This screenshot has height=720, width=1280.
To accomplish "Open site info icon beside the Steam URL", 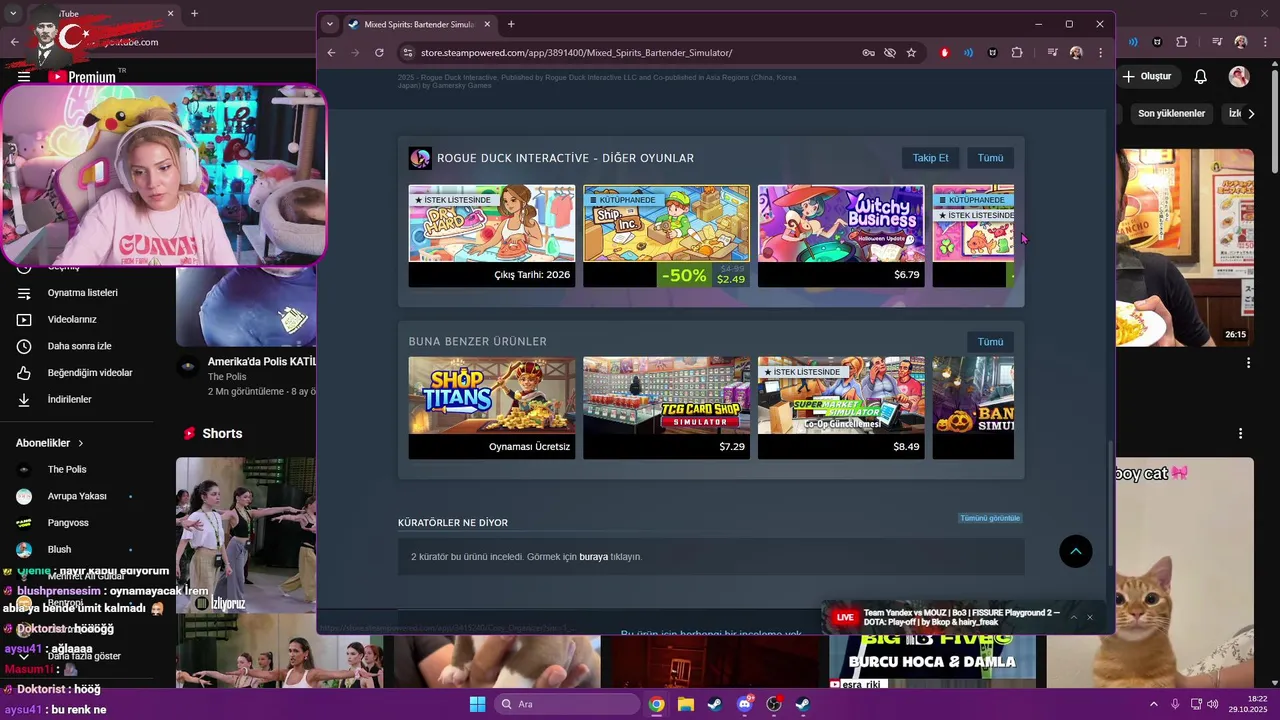I will [407, 52].
